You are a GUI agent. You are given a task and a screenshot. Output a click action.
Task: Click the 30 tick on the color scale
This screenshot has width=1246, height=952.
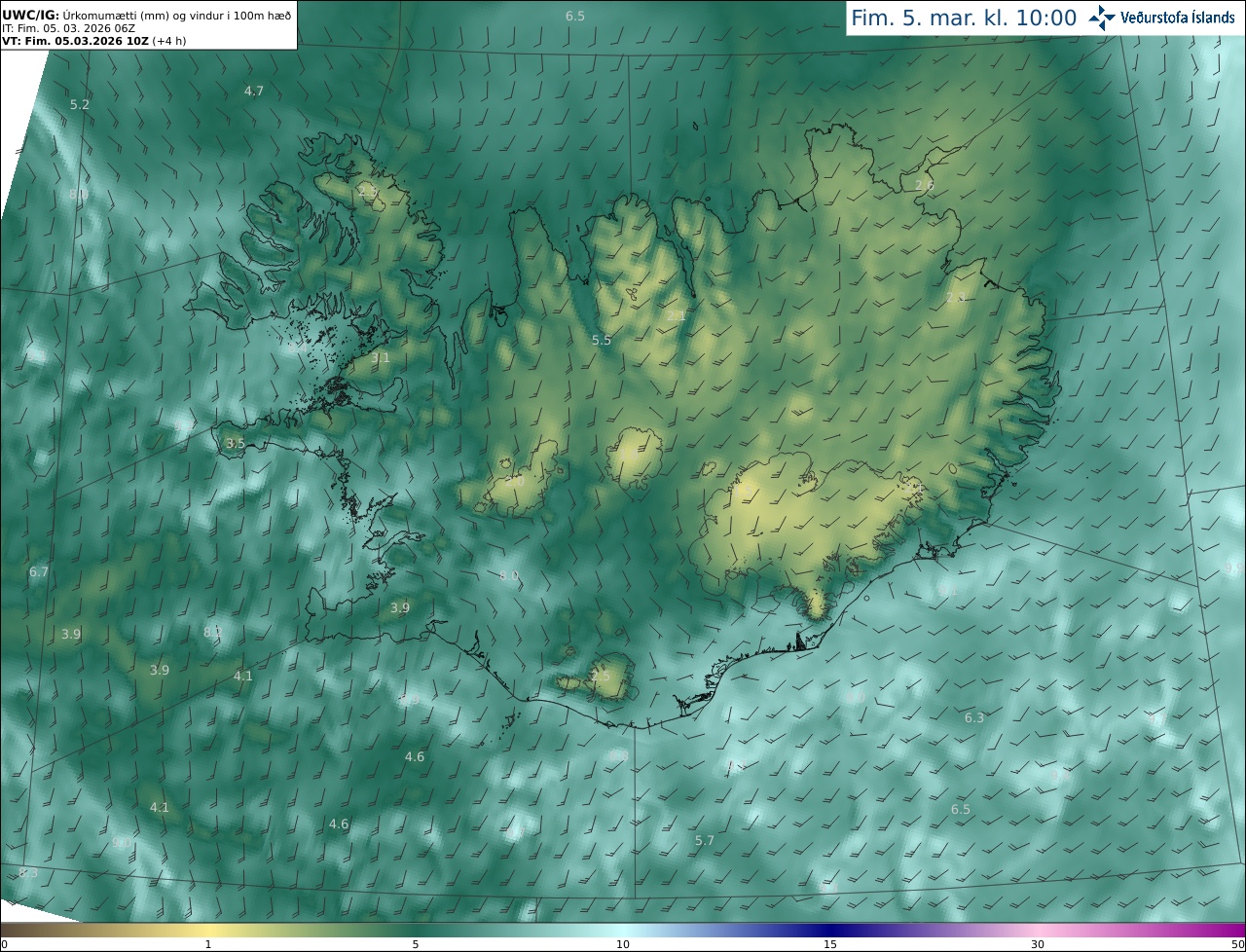click(1038, 944)
